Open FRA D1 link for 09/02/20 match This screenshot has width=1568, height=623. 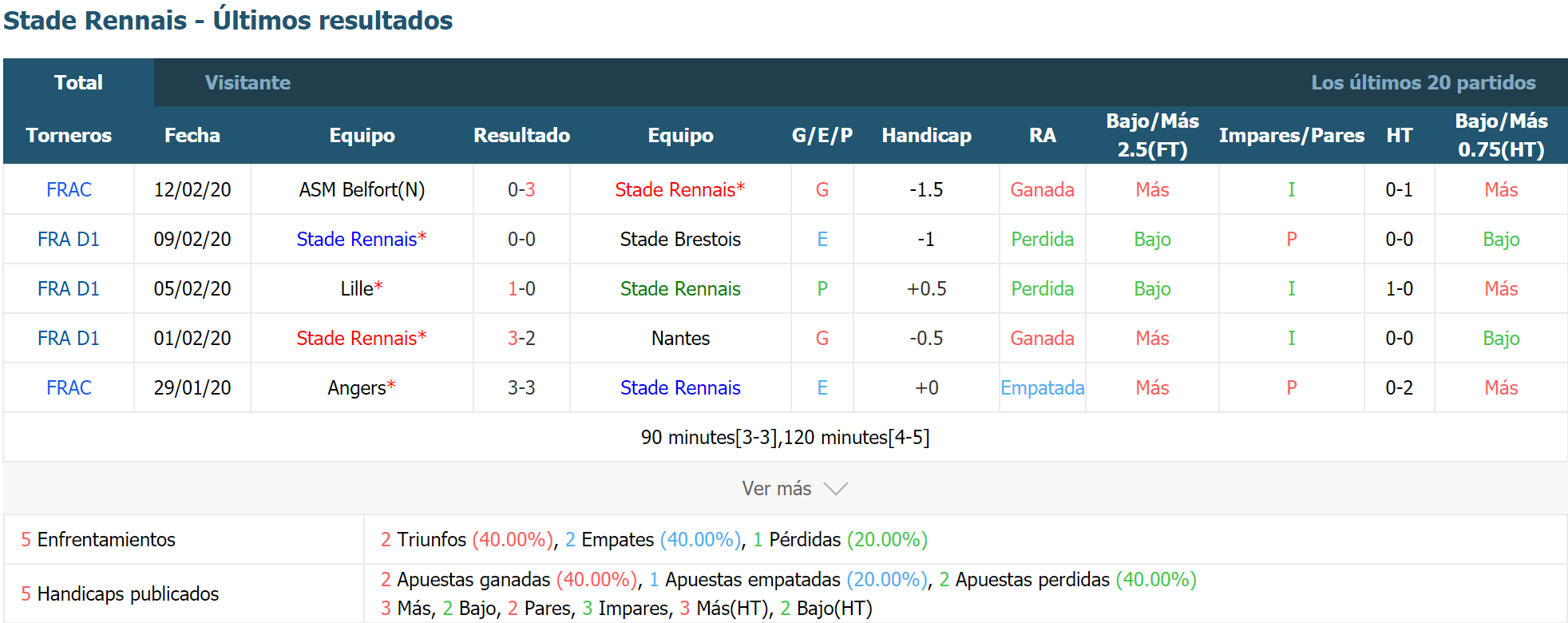(x=69, y=239)
